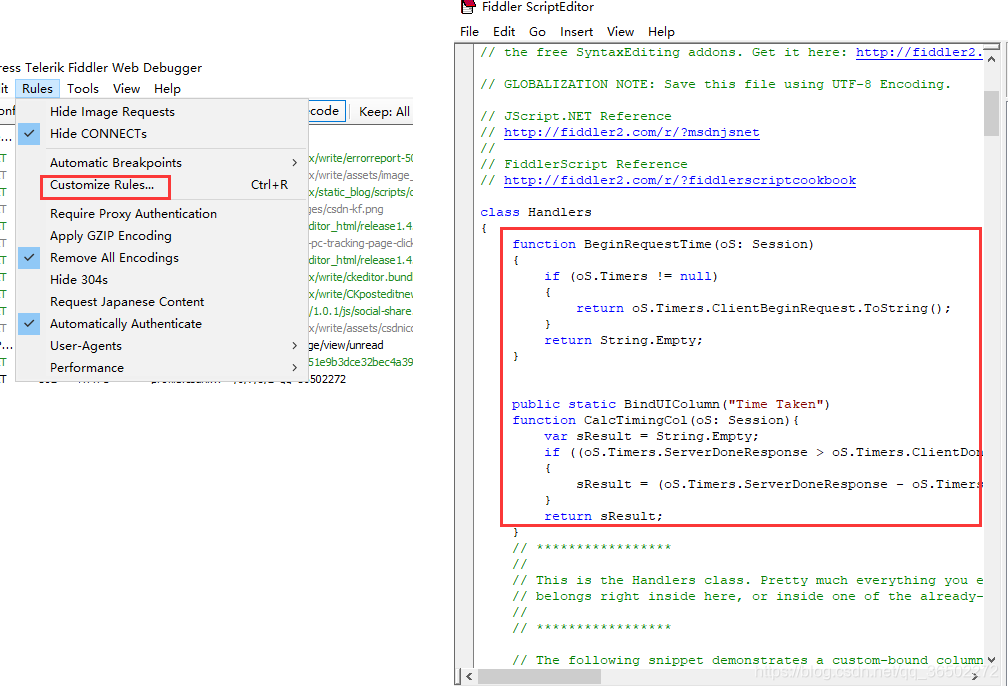Click the BindUIColumn("Time Taken") line
The height and width of the screenshot is (690, 1008).
(x=670, y=404)
